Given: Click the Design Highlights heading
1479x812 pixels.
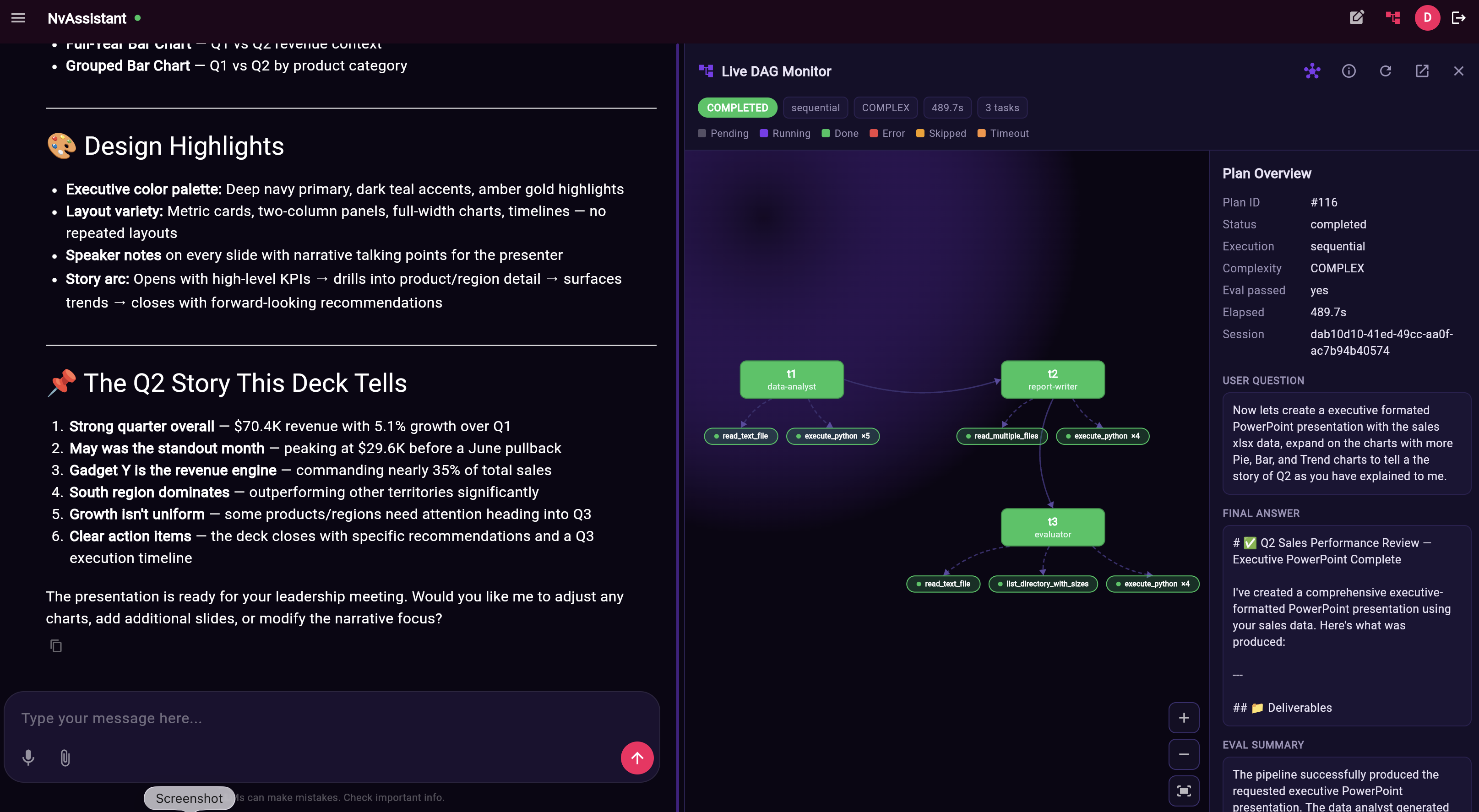Looking at the screenshot, I should tap(165, 146).
